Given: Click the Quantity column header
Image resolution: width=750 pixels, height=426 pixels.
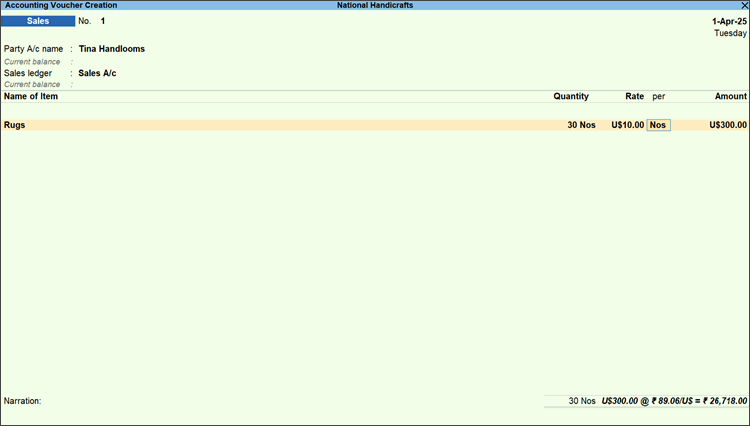Looking at the screenshot, I should coord(571,97).
